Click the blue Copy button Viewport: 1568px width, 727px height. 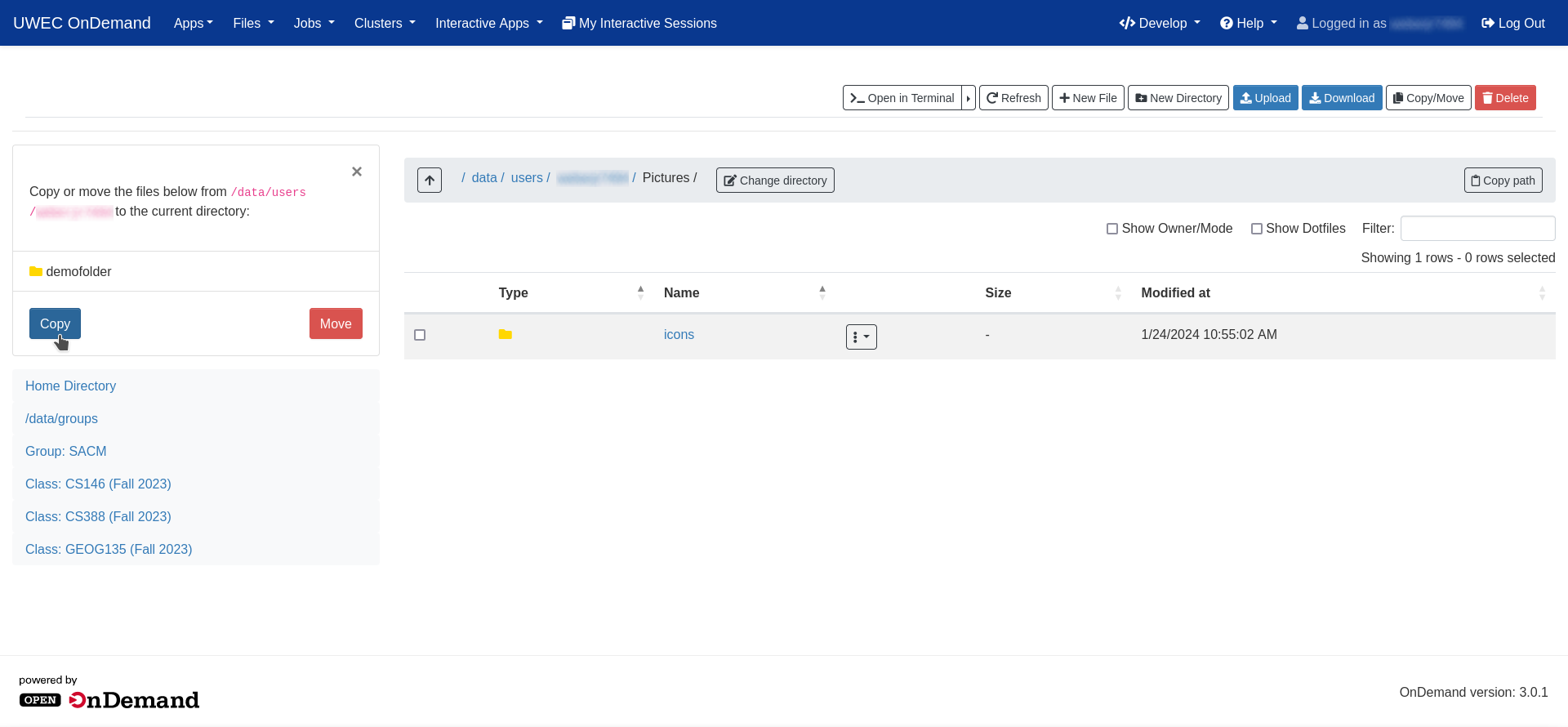coord(55,323)
